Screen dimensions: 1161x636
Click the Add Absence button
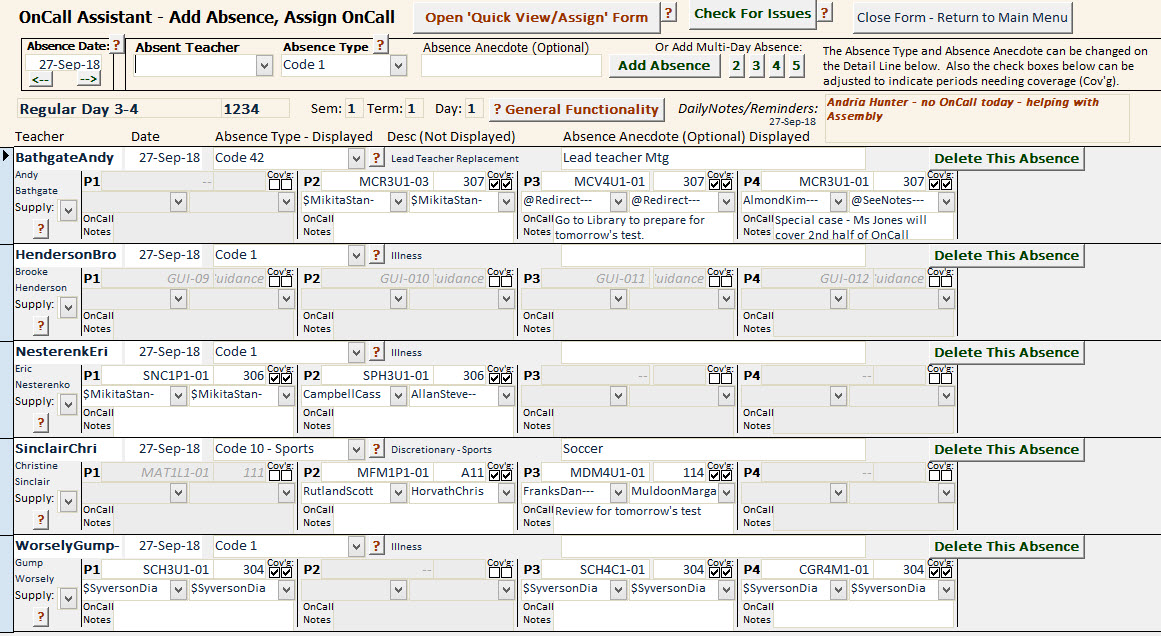click(x=664, y=65)
